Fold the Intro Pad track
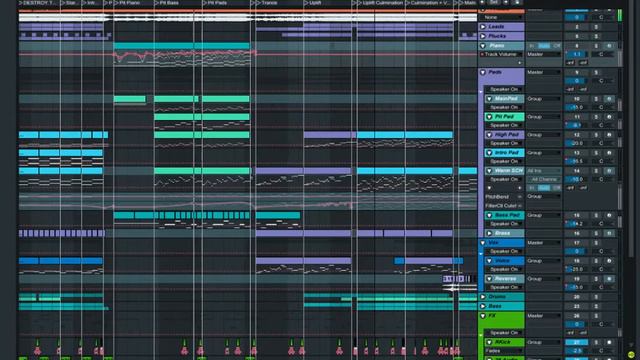The height and width of the screenshot is (360, 640). [x=489, y=153]
